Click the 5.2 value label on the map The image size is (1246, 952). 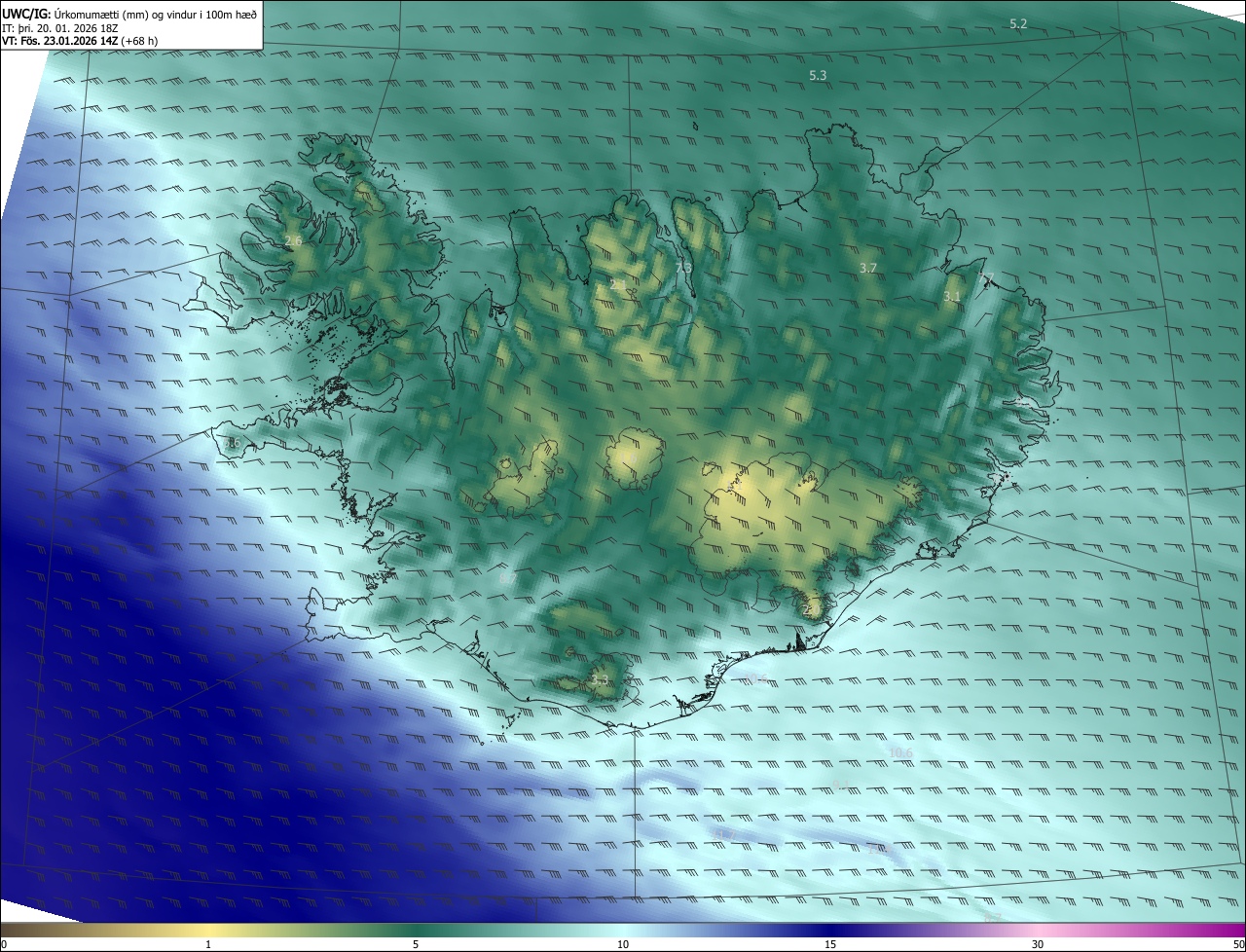point(1018,23)
